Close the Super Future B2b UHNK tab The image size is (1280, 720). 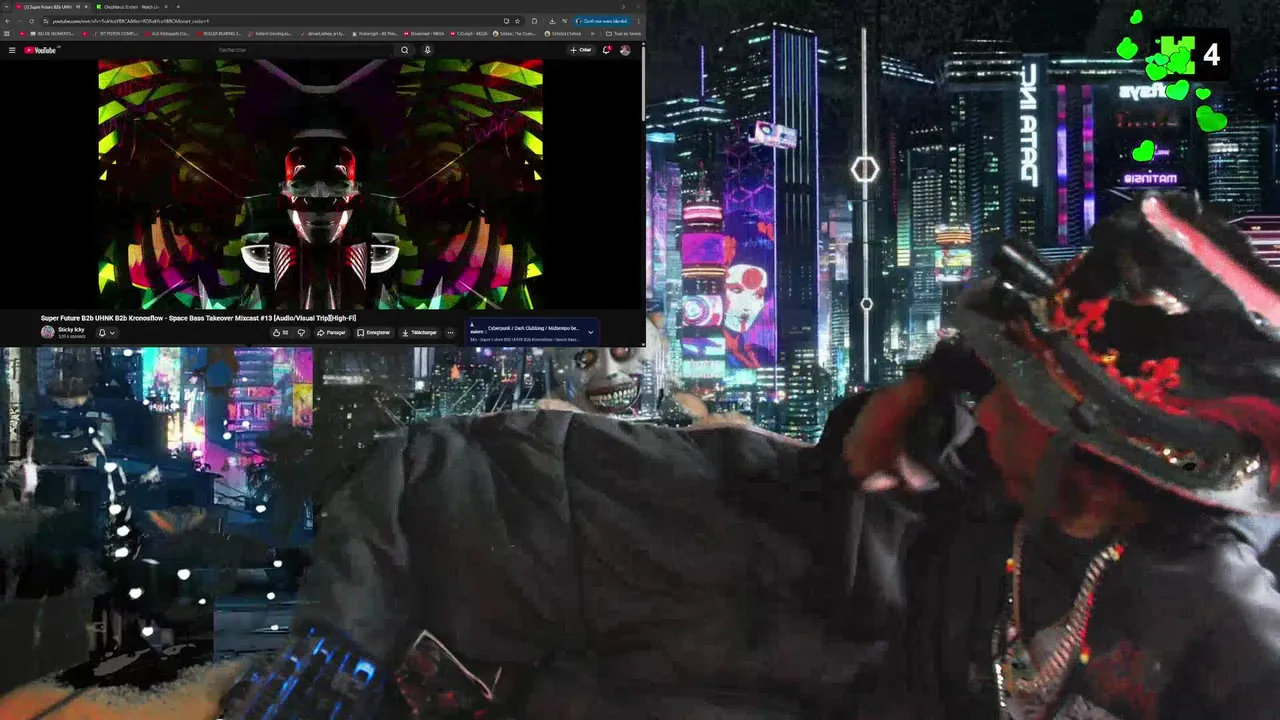point(86,7)
